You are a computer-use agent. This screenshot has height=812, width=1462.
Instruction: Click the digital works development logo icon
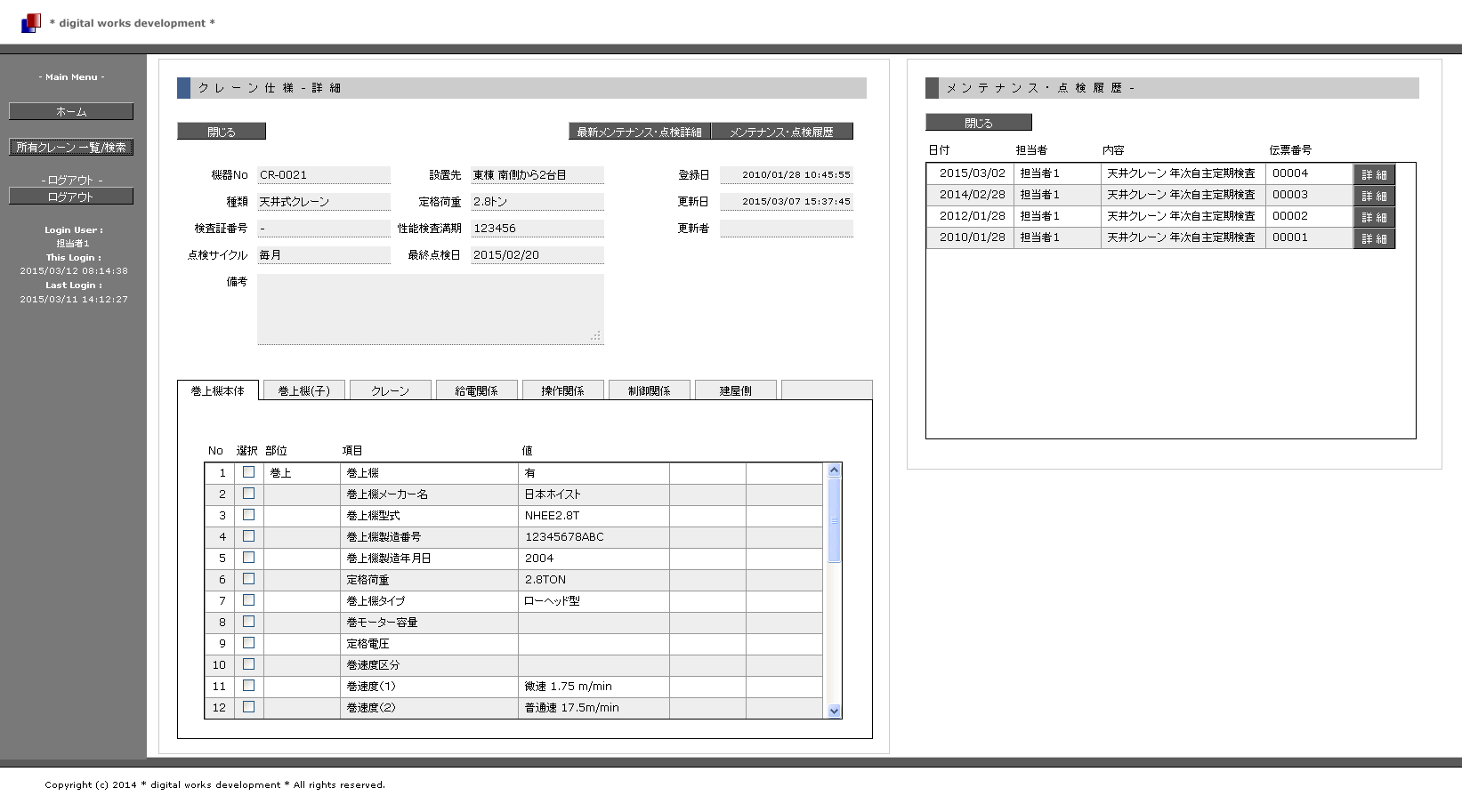click(30, 22)
